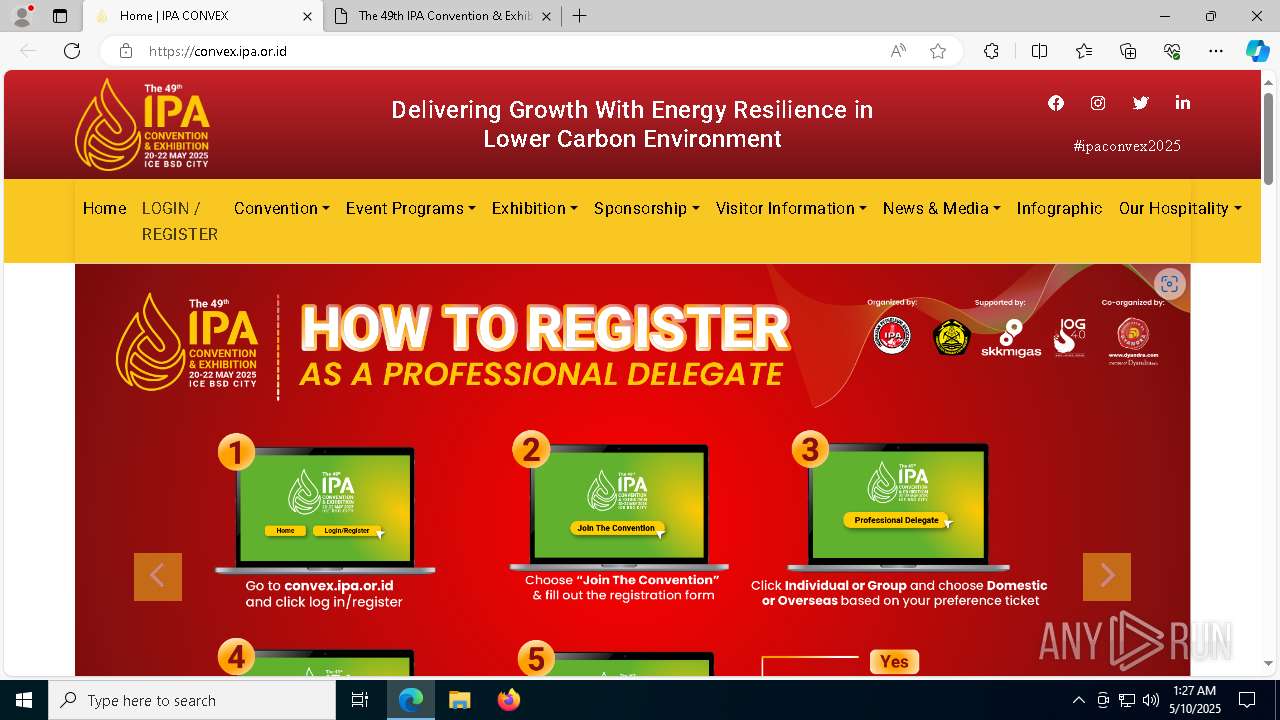Expand the Convention dropdown menu
This screenshot has height=720, width=1280.
click(x=282, y=208)
